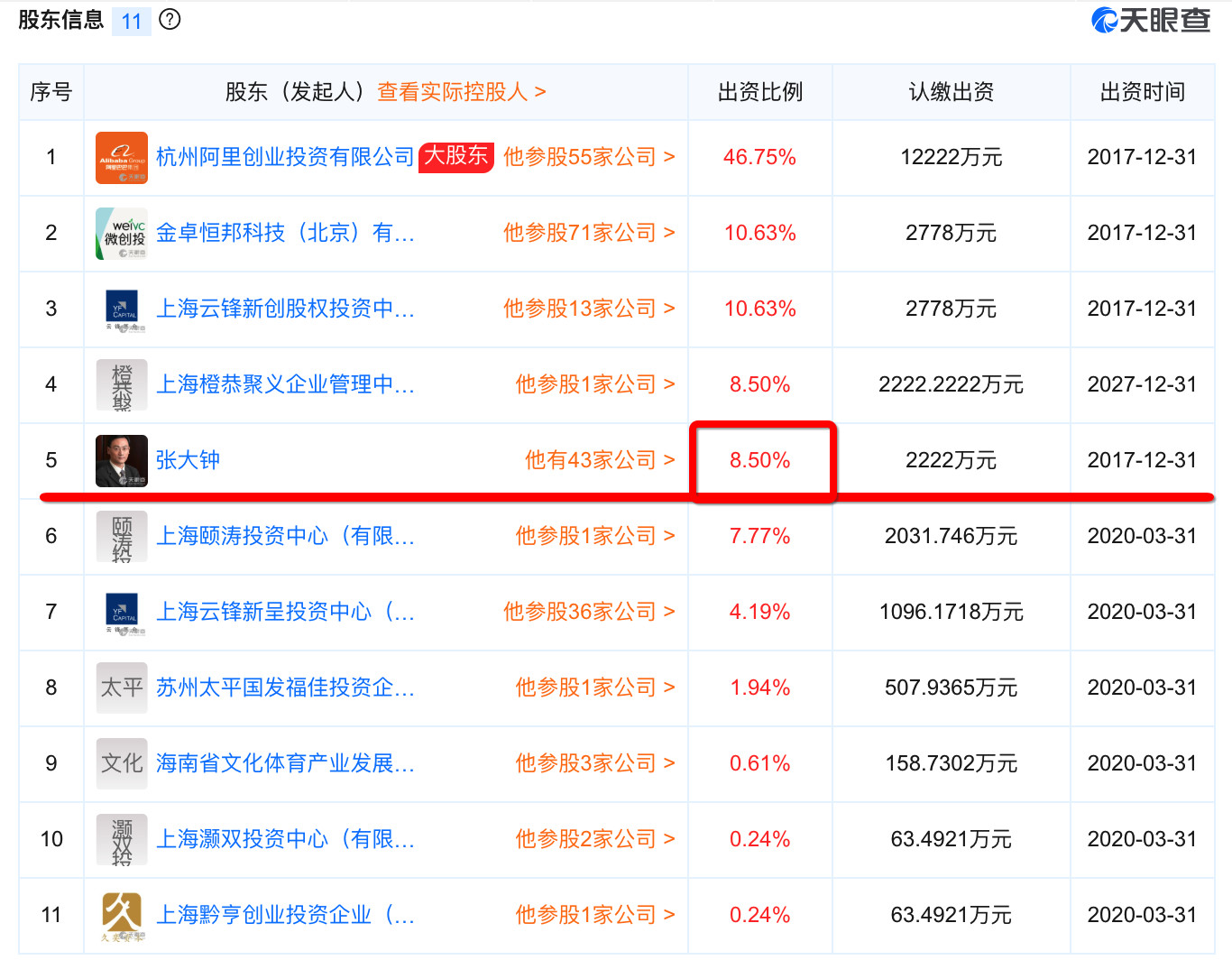Click the red 大股东 tag
This screenshot has width=1232, height=960.
[x=456, y=156]
